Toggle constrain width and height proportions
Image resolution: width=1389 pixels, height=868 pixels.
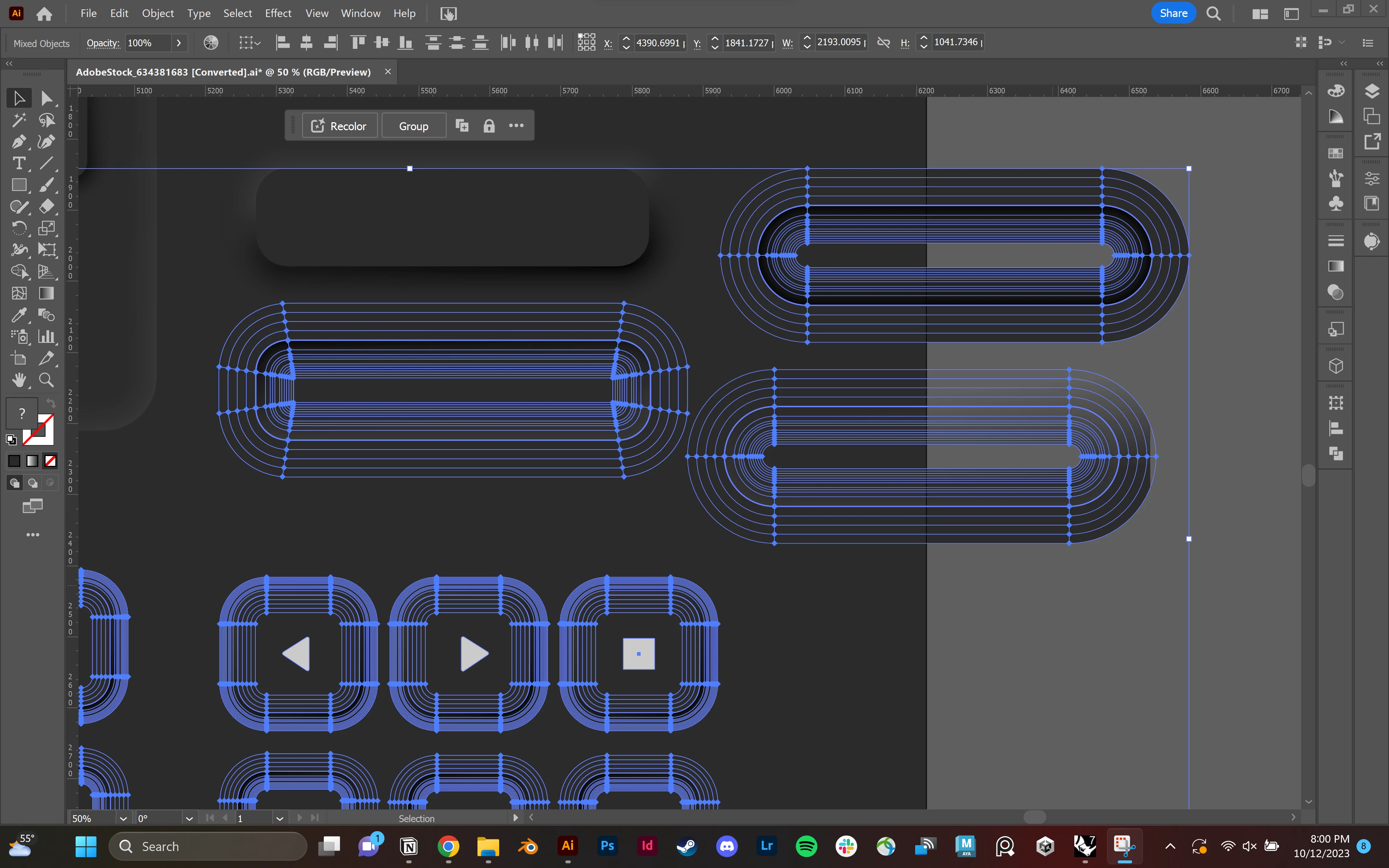[x=883, y=43]
